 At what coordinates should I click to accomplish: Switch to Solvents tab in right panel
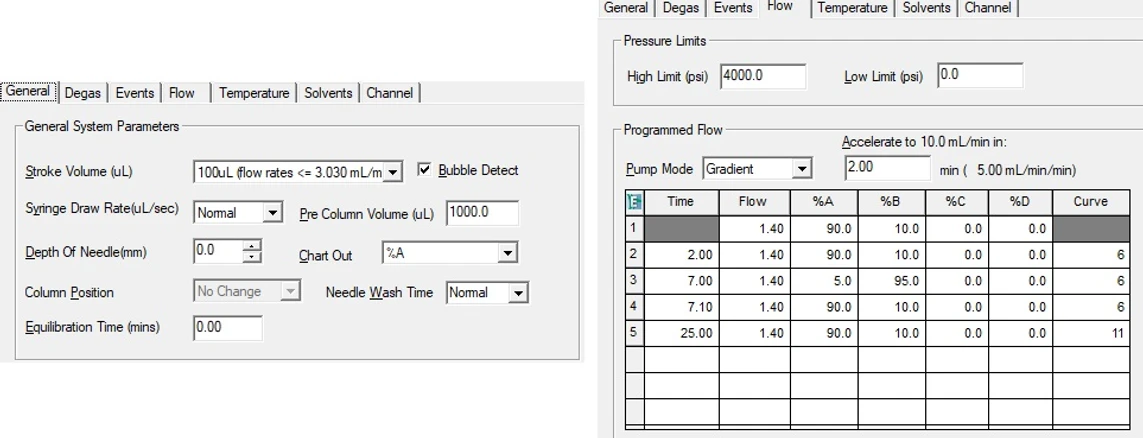(927, 8)
